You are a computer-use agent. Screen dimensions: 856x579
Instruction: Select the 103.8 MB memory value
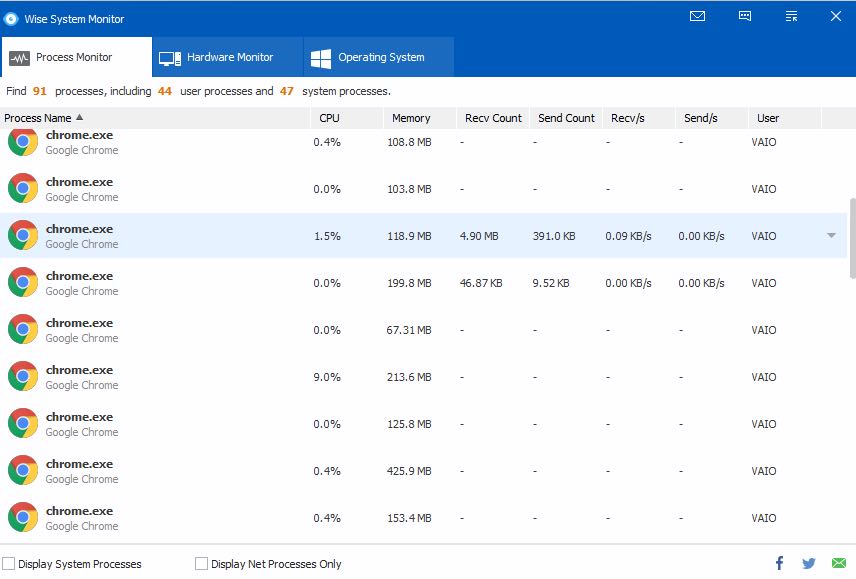coord(409,189)
